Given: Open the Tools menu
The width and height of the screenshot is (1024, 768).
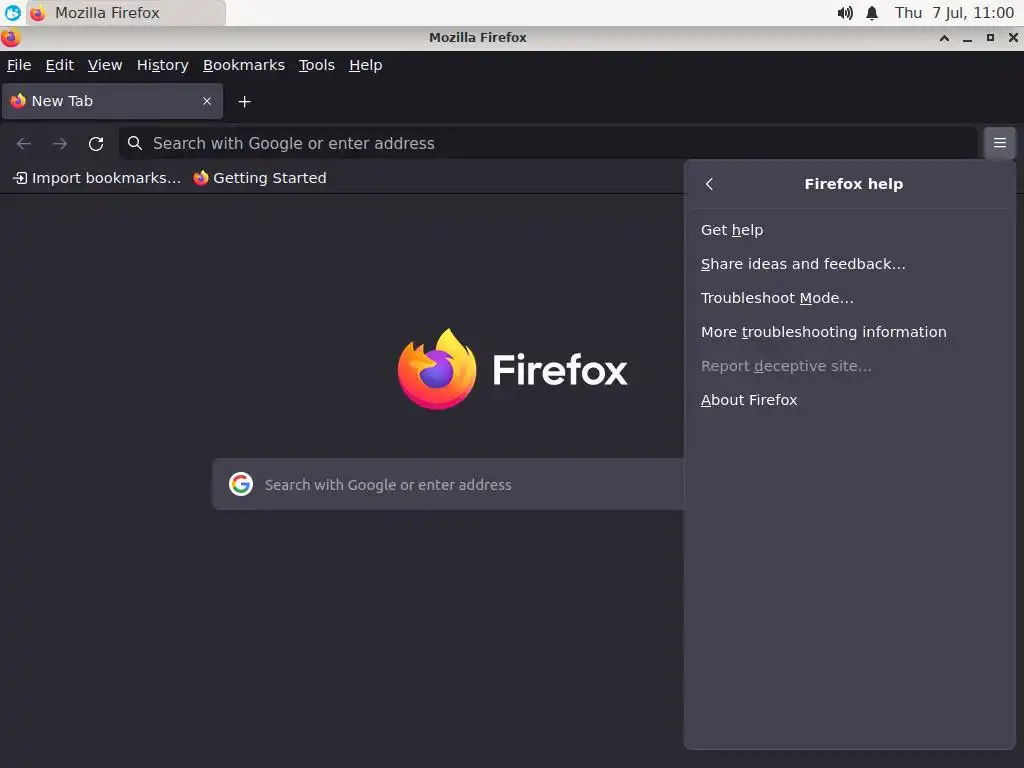Looking at the screenshot, I should tap(317, 65).
